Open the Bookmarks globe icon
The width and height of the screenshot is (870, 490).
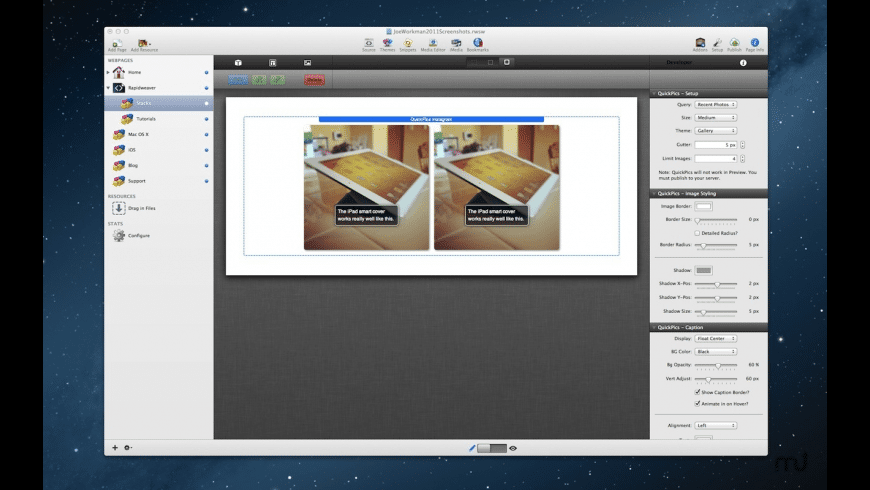click(x=478, y=43)
